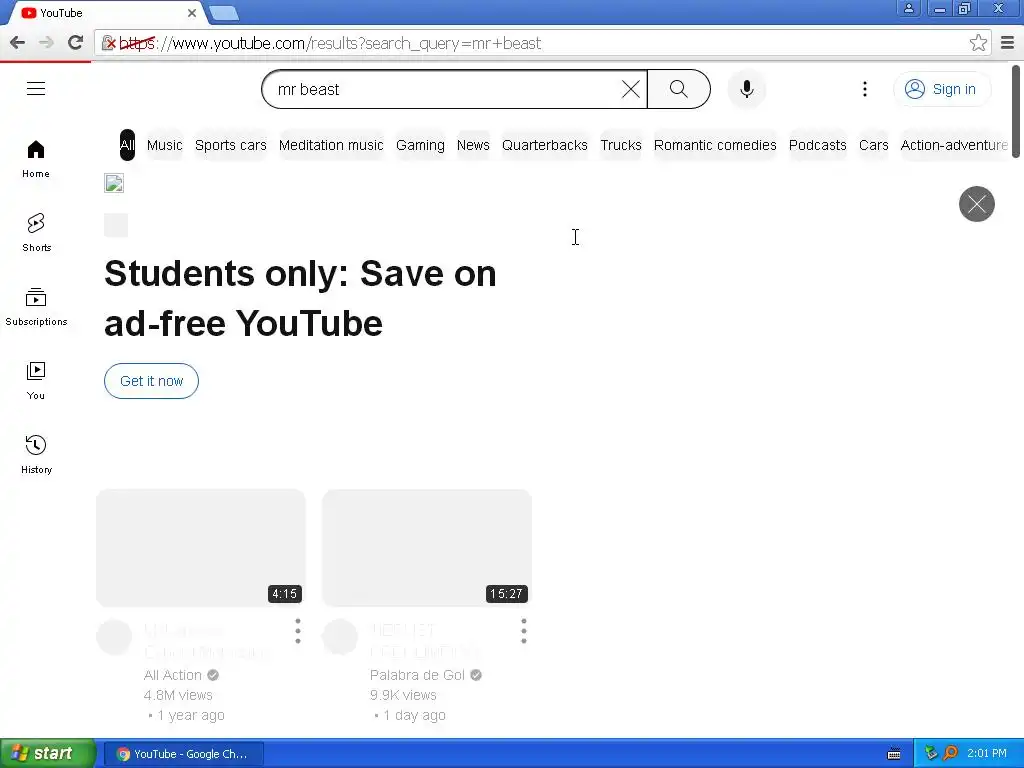Open Subscriptions in the sidebar

tap(36, 306)
